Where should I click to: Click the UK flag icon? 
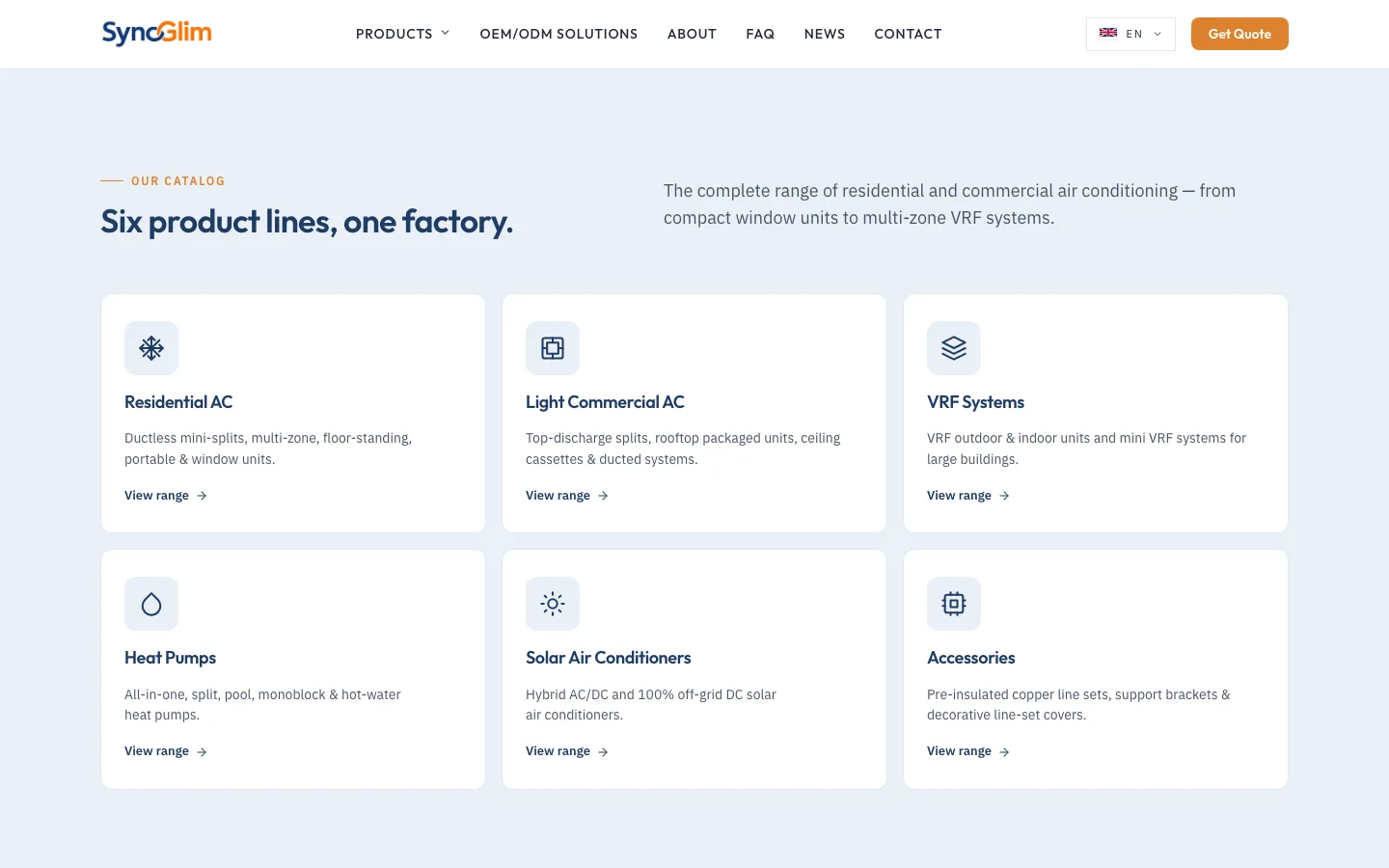point(1108,33)
